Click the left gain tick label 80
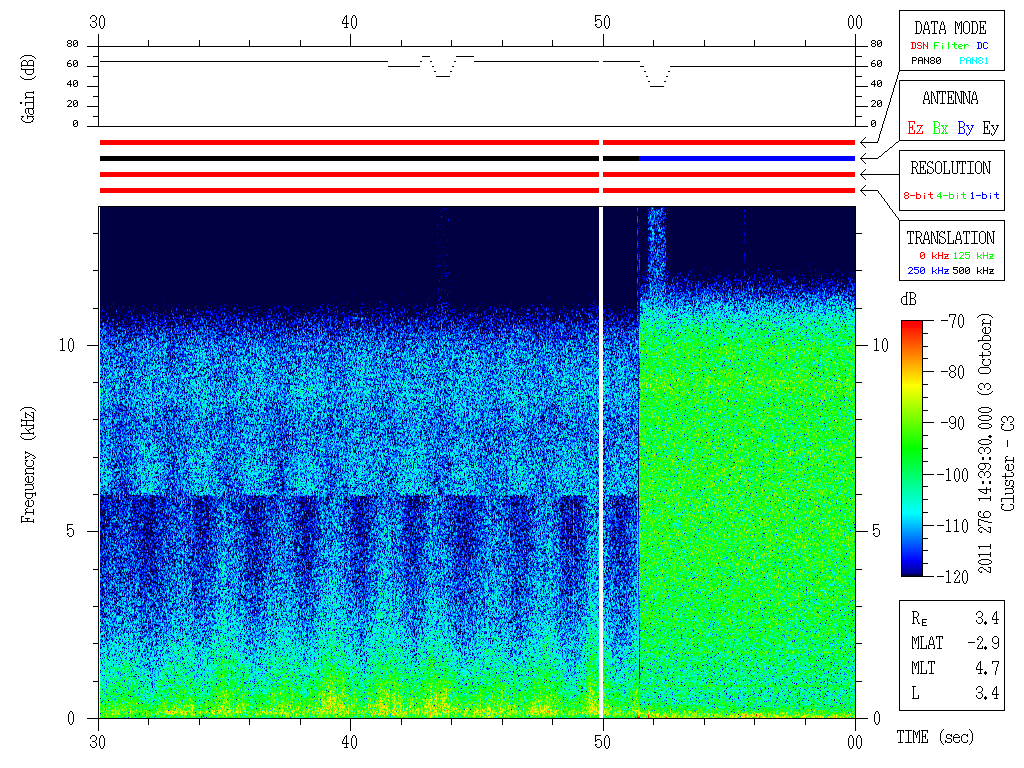Image resolution: width=1024 pixels, height=768 pixels. click(72, 44)
